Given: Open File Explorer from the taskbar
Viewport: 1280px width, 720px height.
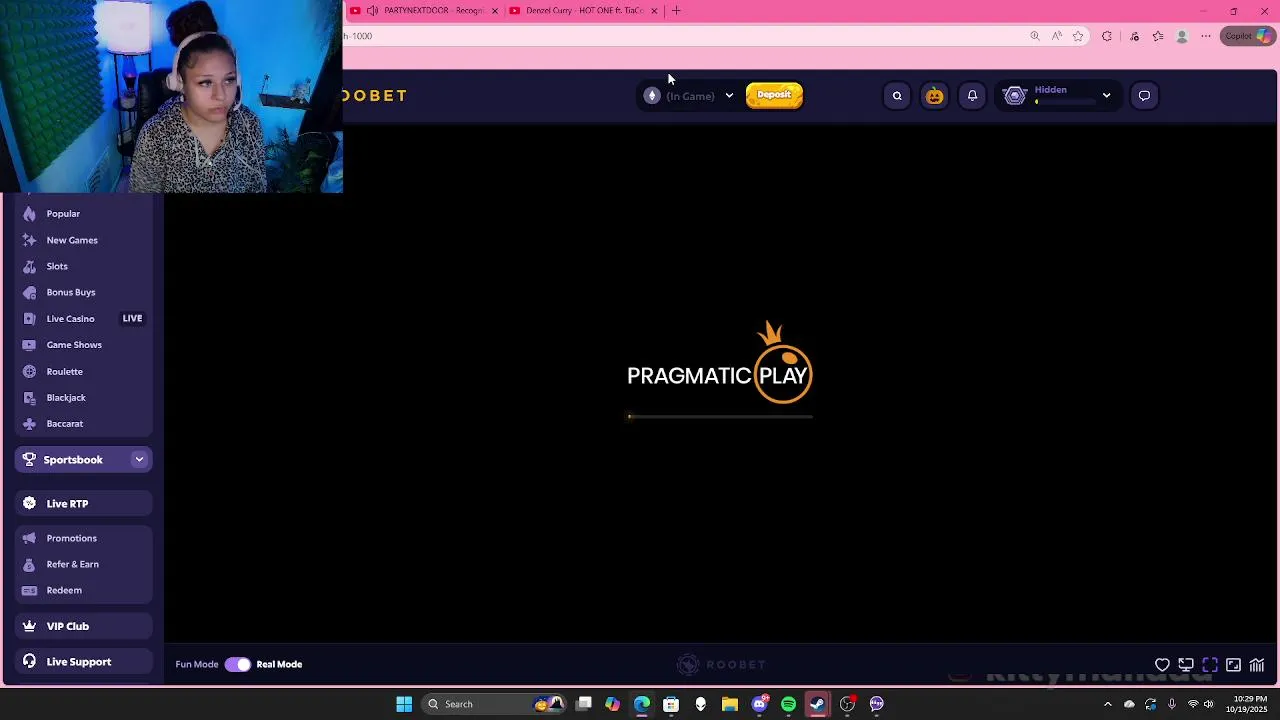Looking at the screenshot, I should [730, 704].
